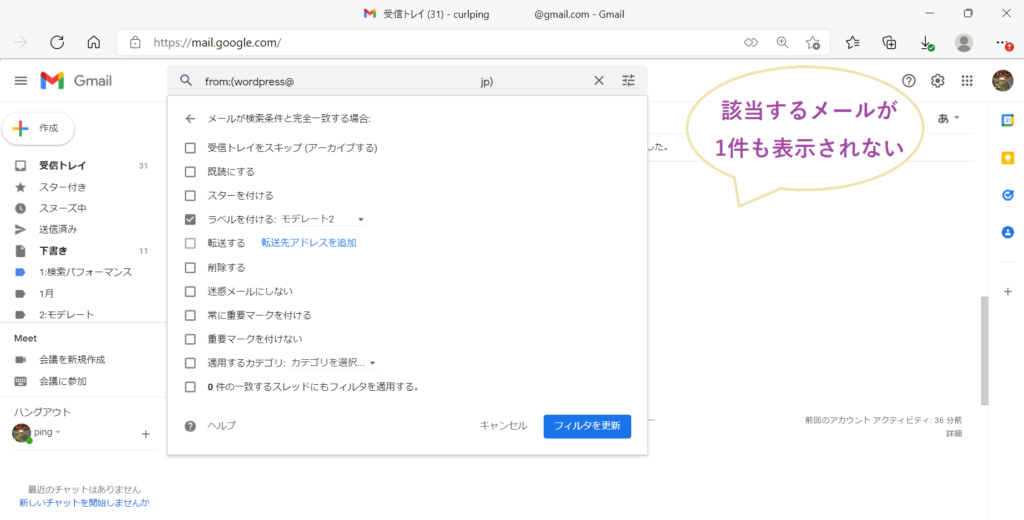Viewport: 1024px width, 520px height.
Task: Click the 転送先アドレスを追加 link
Action: 309,243
